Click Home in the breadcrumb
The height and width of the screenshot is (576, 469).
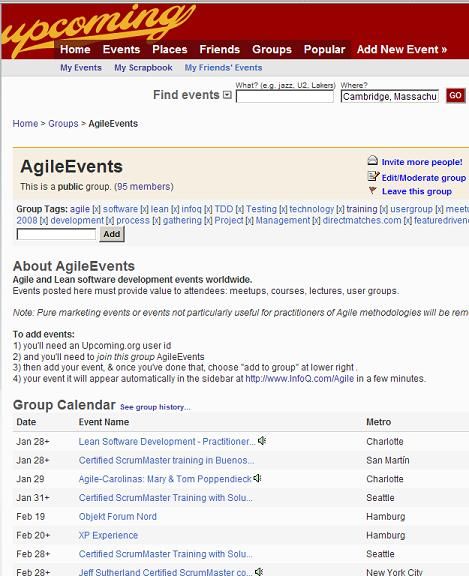[25, 123]
